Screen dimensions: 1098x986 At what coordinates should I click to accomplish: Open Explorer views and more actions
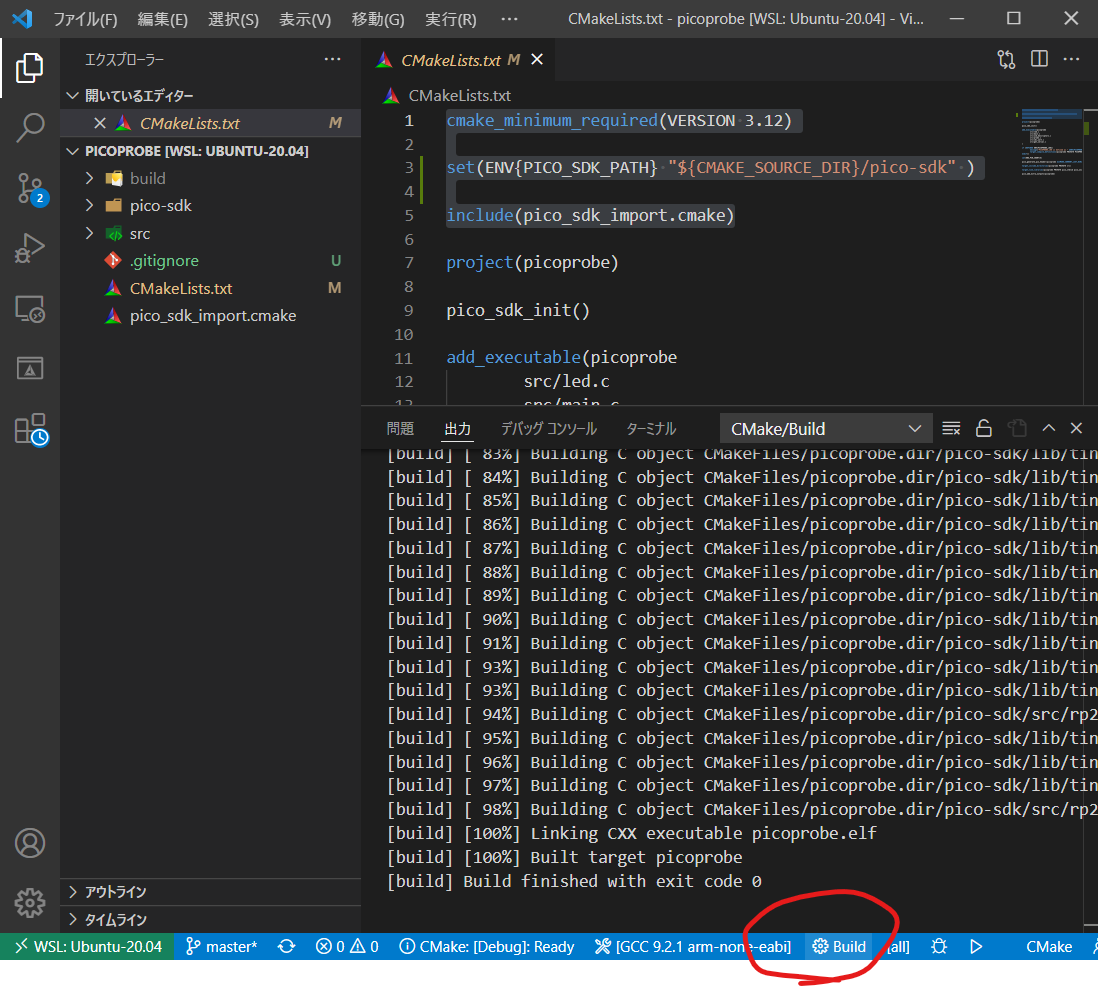coord(333,60)
